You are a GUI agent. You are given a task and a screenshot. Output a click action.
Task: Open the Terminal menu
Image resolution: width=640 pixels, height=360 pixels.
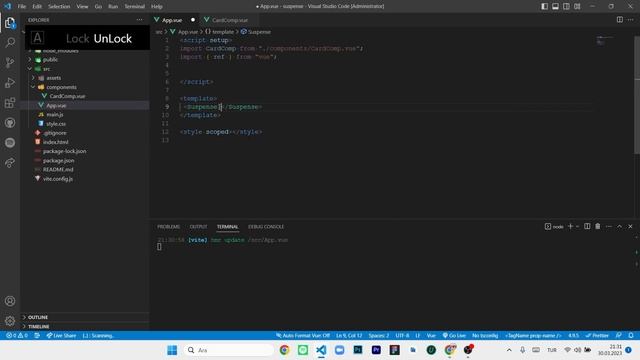(x=134, y=6)
